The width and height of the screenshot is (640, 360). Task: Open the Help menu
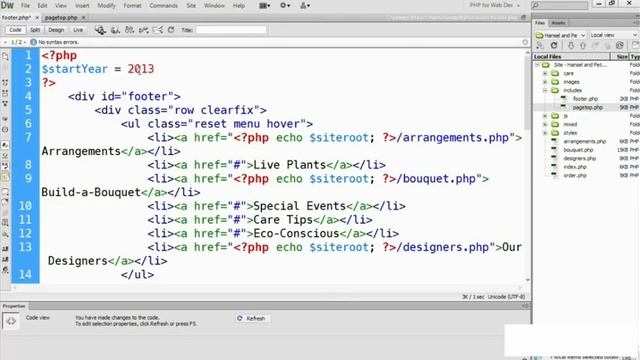[239, 6]
